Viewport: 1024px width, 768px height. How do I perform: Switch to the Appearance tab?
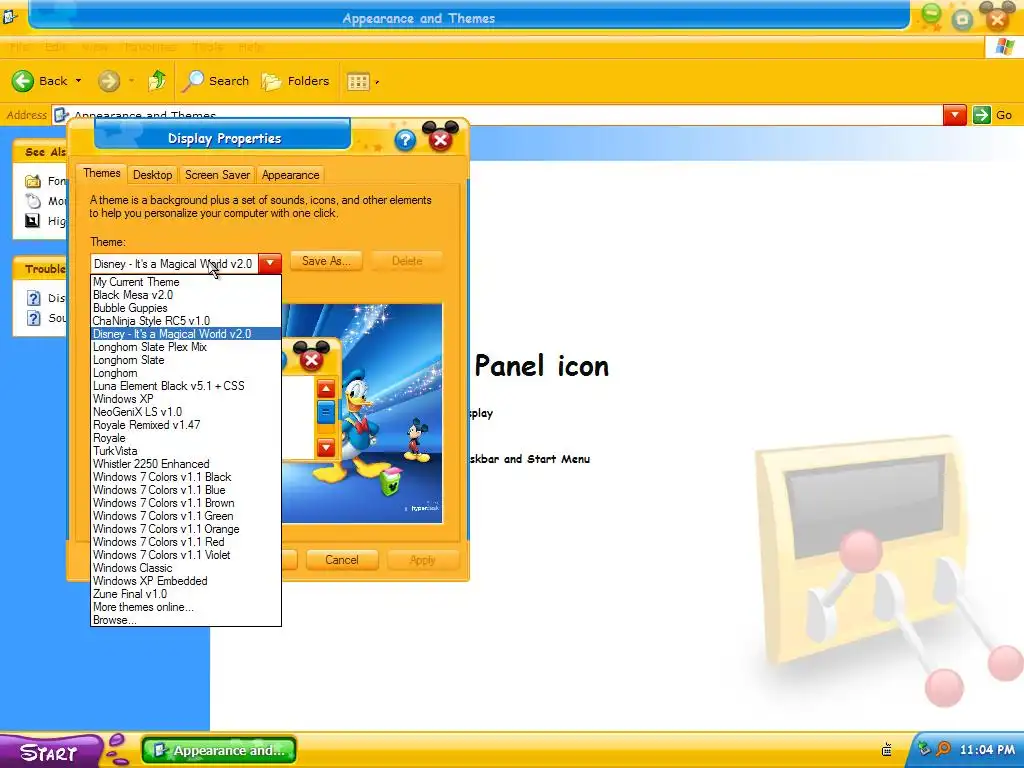(290, 175)
